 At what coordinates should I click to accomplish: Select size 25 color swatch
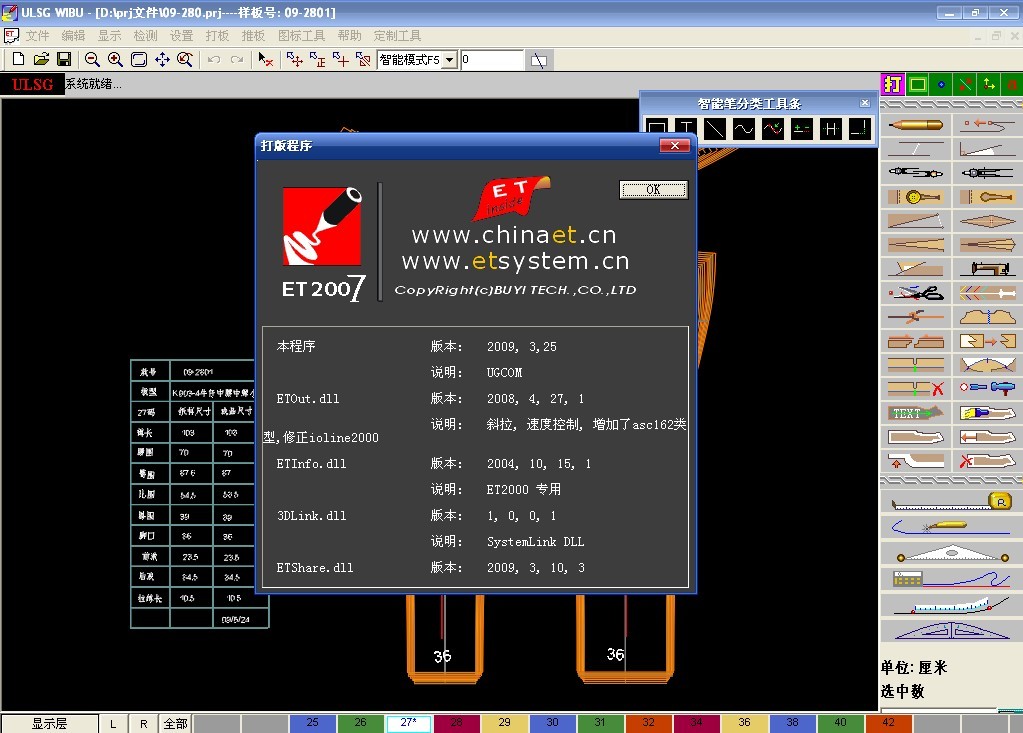pyautogui.click(x=313, y=723)
